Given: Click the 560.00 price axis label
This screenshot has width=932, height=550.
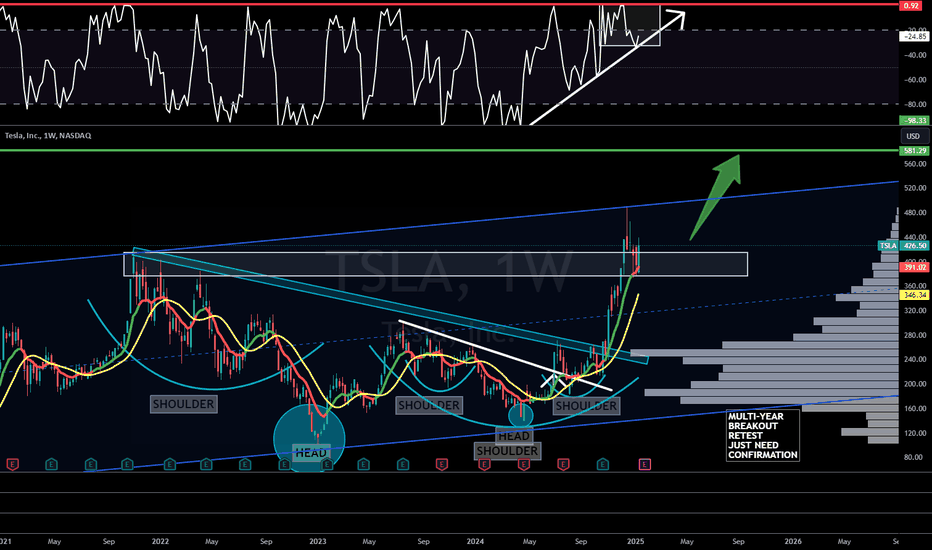Looking at the screenshot, I should (x=914, y=164).
